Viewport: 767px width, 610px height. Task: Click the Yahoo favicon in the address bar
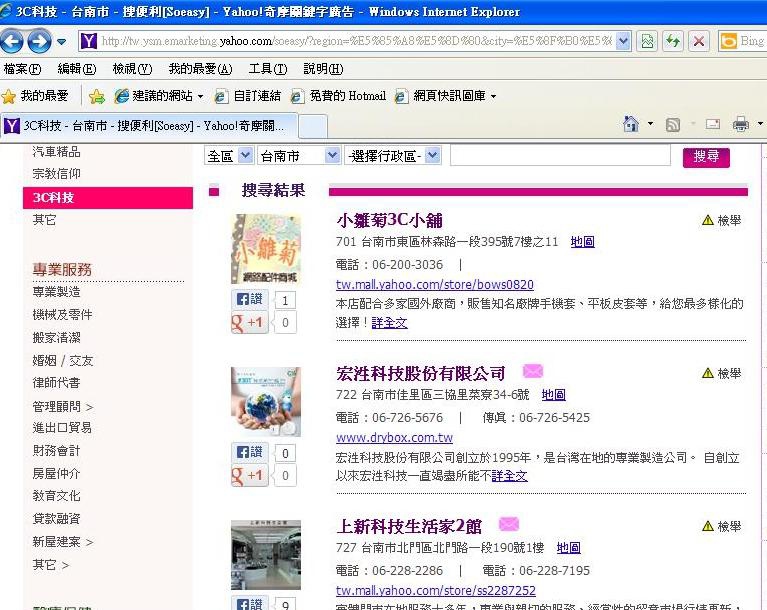click(89, 41)
